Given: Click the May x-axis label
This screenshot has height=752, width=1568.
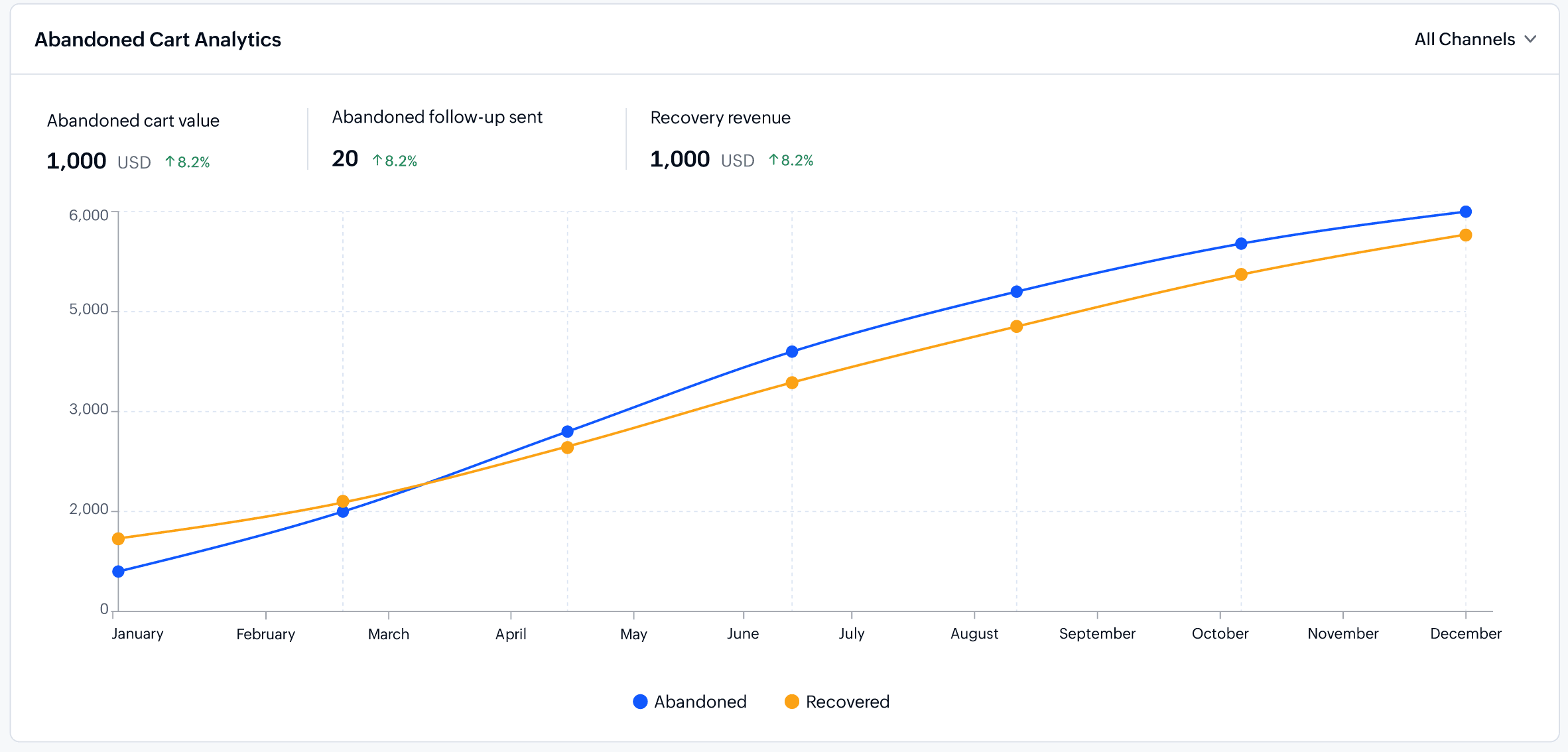Looking at the screenshot, I should [x=633, y=634].
